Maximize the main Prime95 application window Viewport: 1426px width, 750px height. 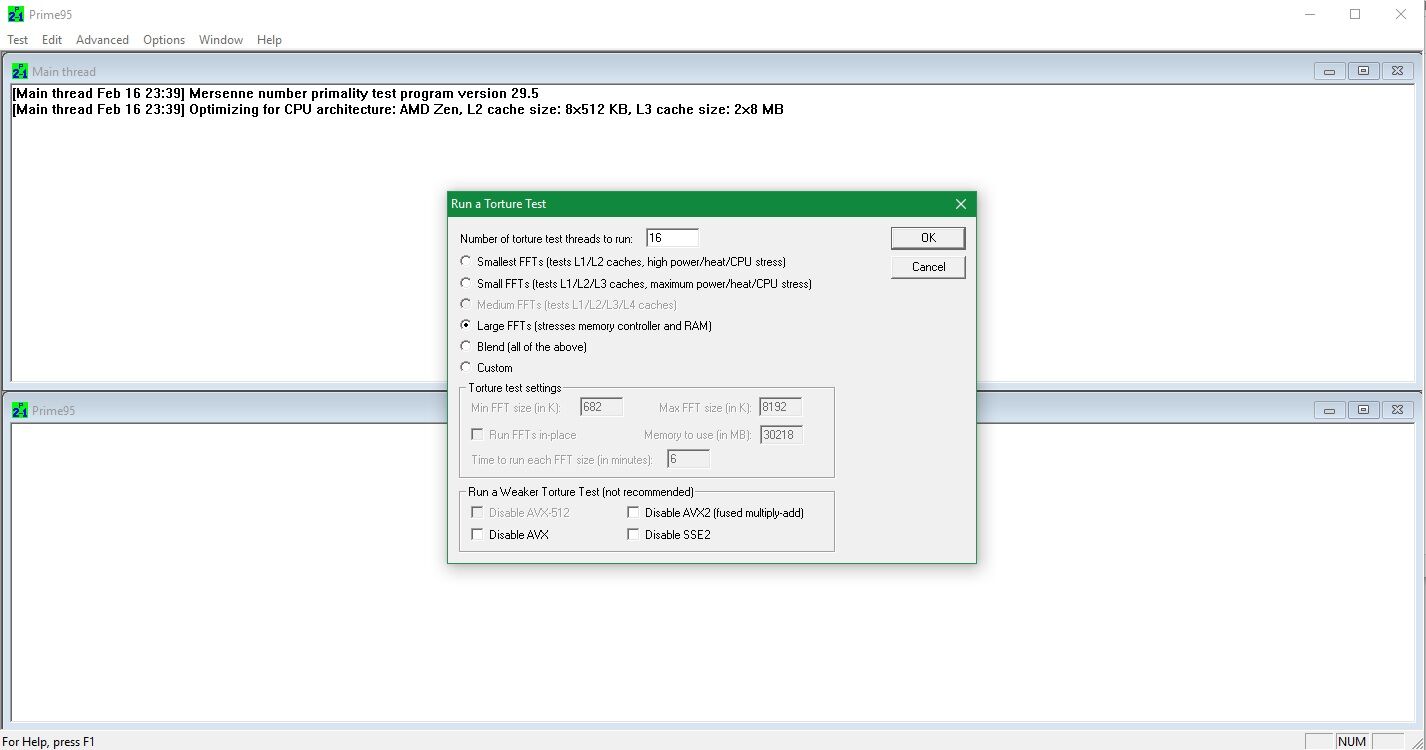click(1355, 14)
